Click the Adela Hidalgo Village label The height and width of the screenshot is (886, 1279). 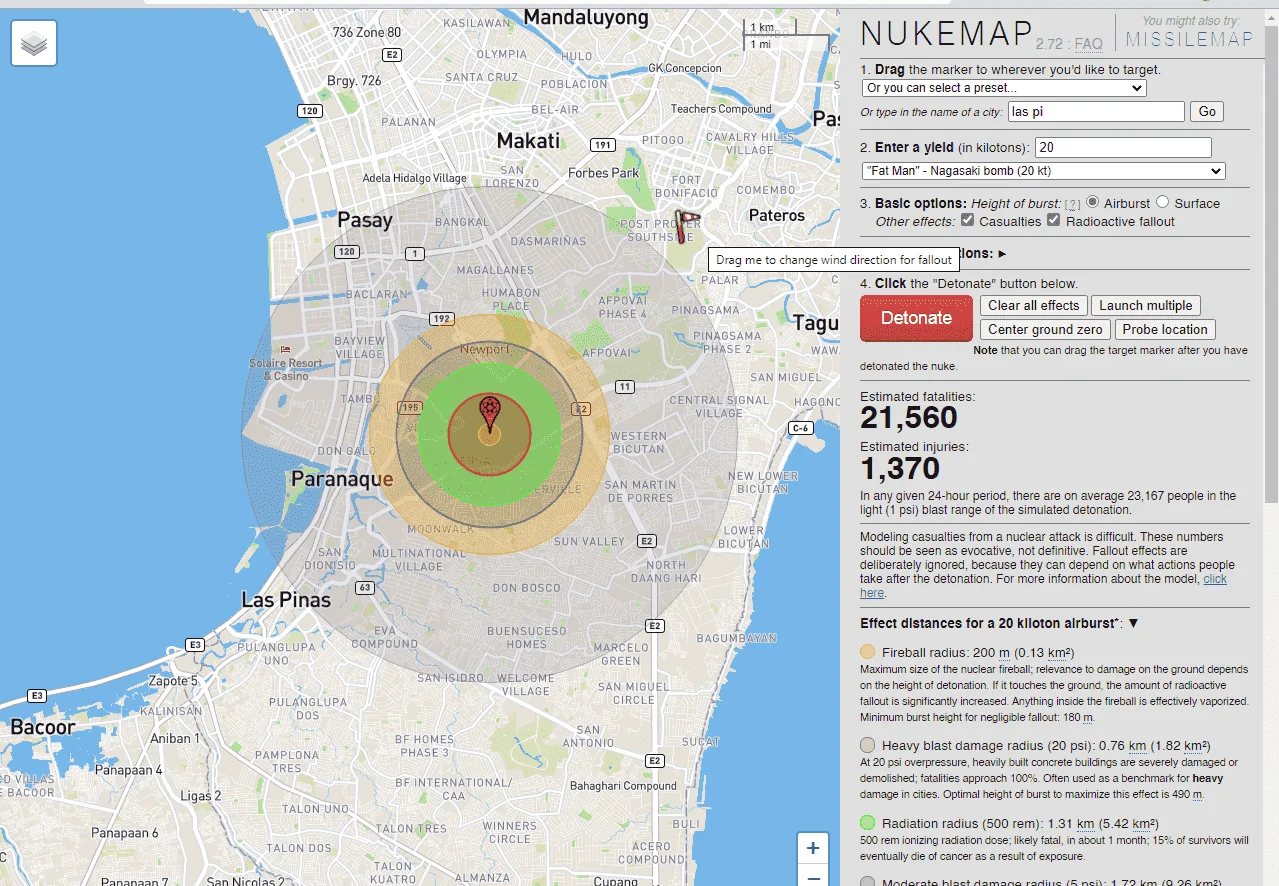click(x=415, y=178)
